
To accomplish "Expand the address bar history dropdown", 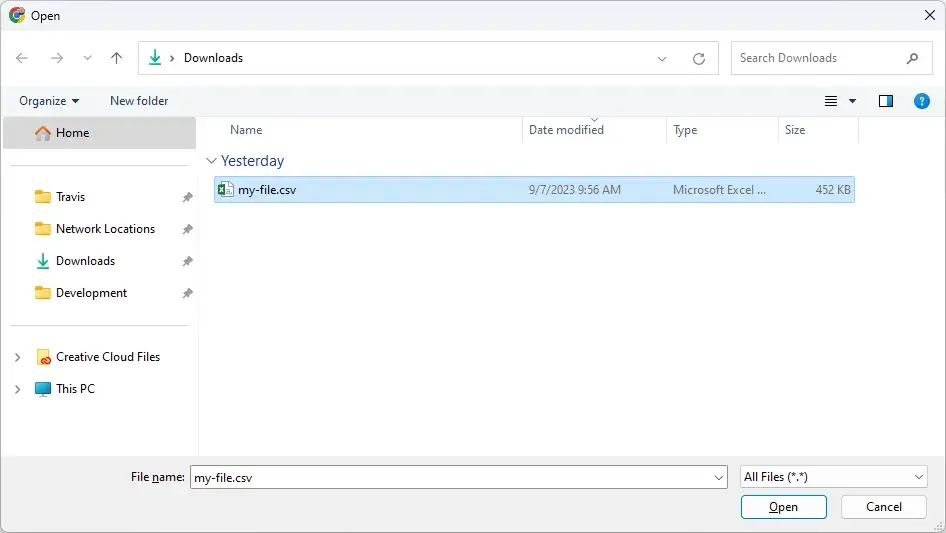I will click(x=662, y=59).
